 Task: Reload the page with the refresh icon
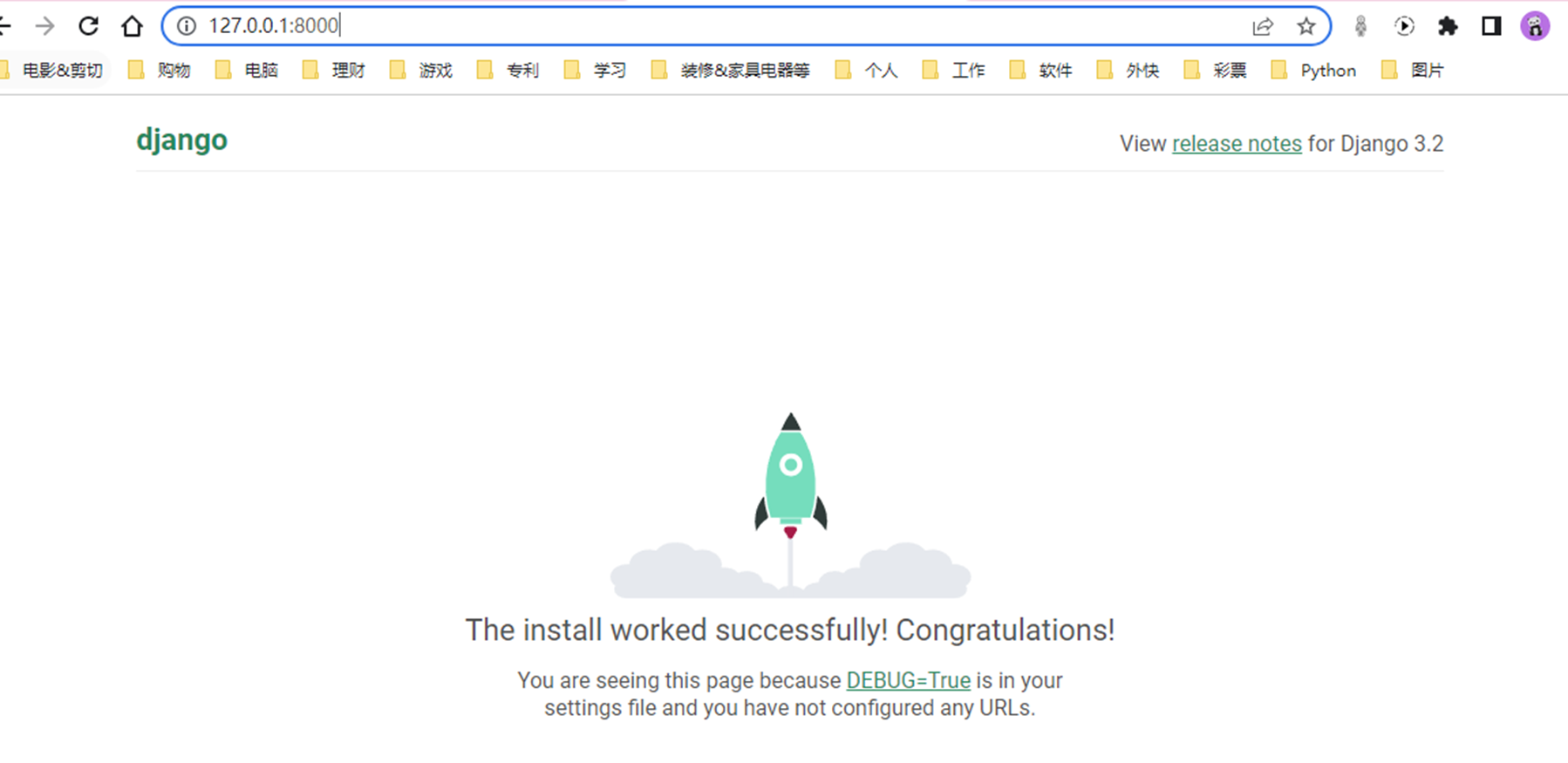coord(88,26)
